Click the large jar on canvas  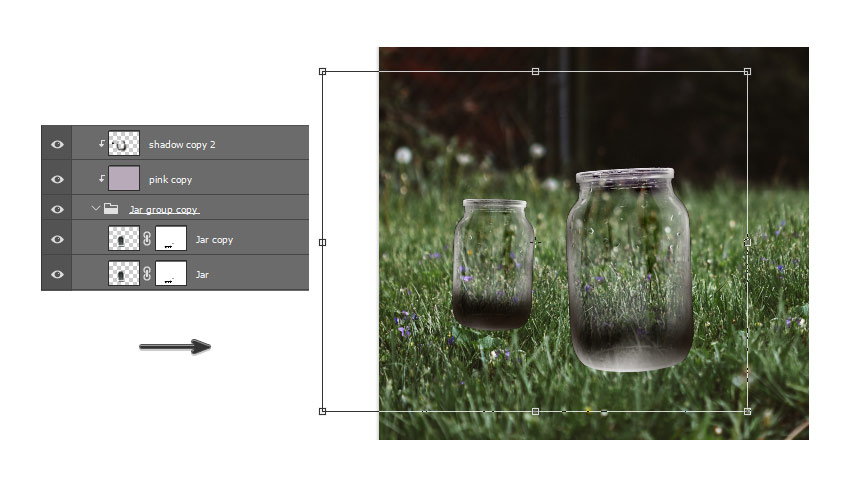[x=629, y=269]
